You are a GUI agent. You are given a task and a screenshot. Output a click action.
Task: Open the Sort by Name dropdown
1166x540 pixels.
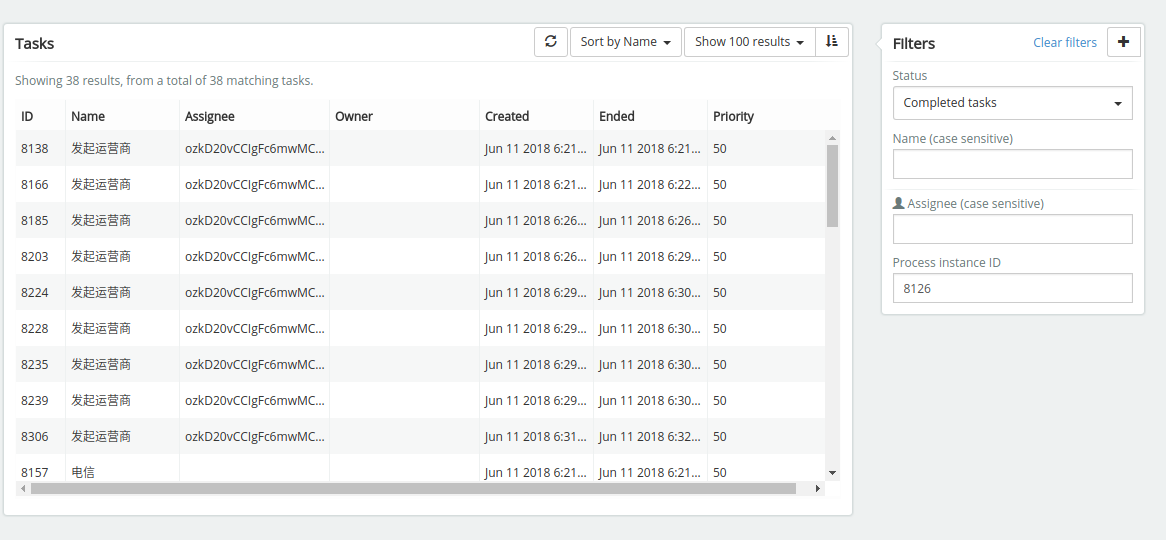tap(626, 42)
